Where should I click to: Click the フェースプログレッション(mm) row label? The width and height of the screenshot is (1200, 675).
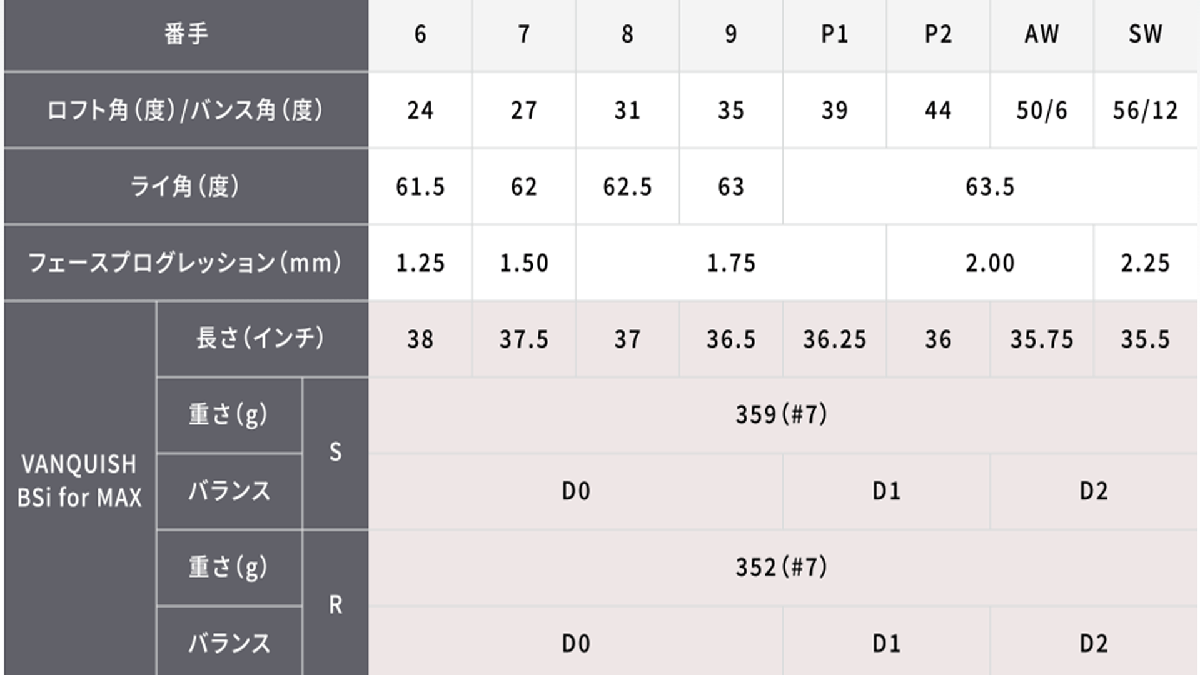point(185,263)
